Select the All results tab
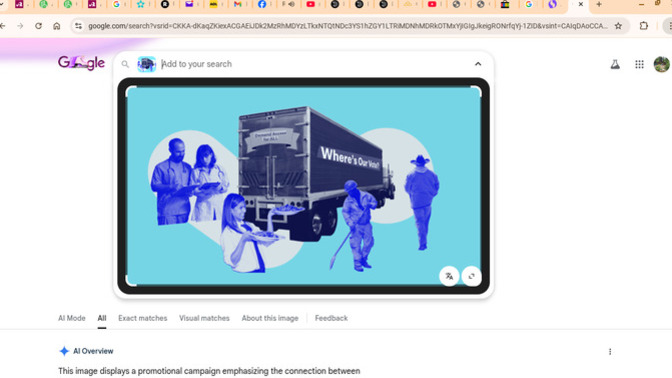This screenshot has height=378, width=672. point(102,318)
